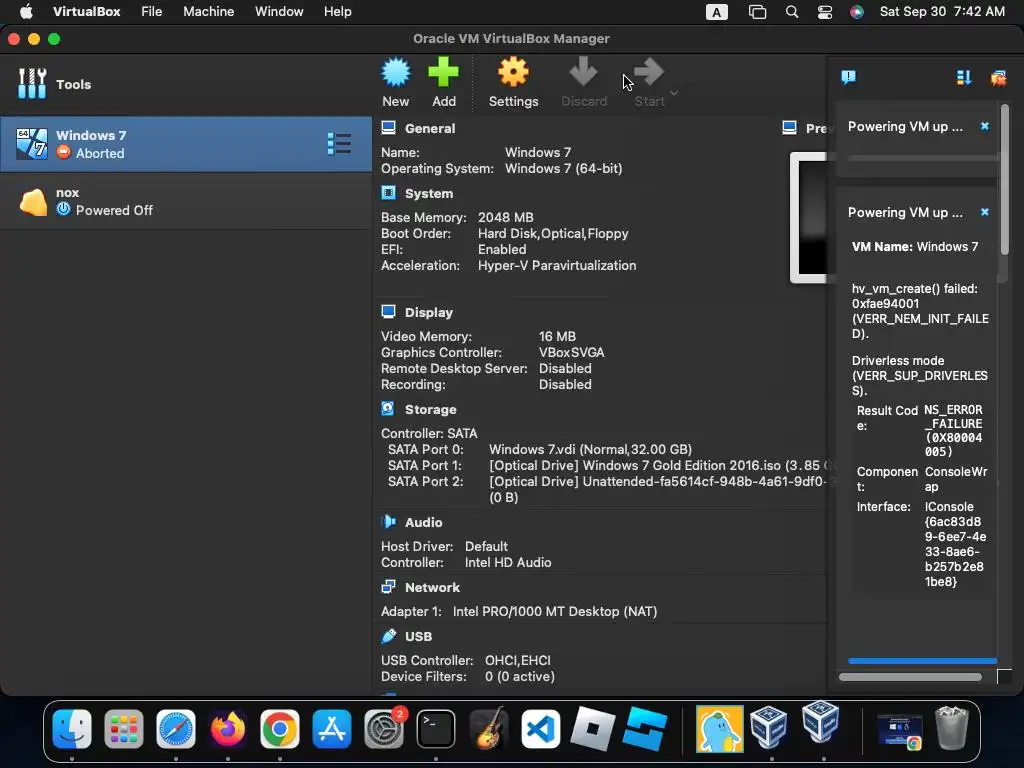Click the 'OHCI,EHCI' USB controller value
The width and height of the screenshot is (1024, 768).
pyautogui.click(x=518, y=660)
